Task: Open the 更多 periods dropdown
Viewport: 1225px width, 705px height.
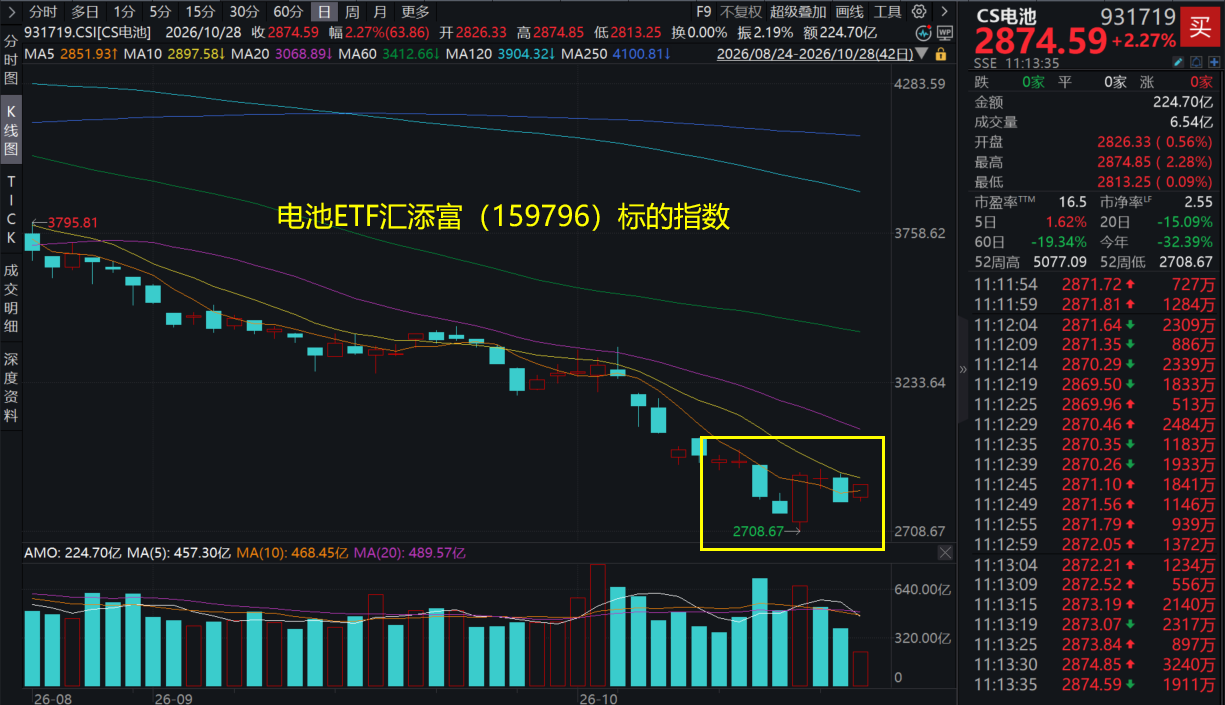Action: pyautogui.click(x=415, y=12)
